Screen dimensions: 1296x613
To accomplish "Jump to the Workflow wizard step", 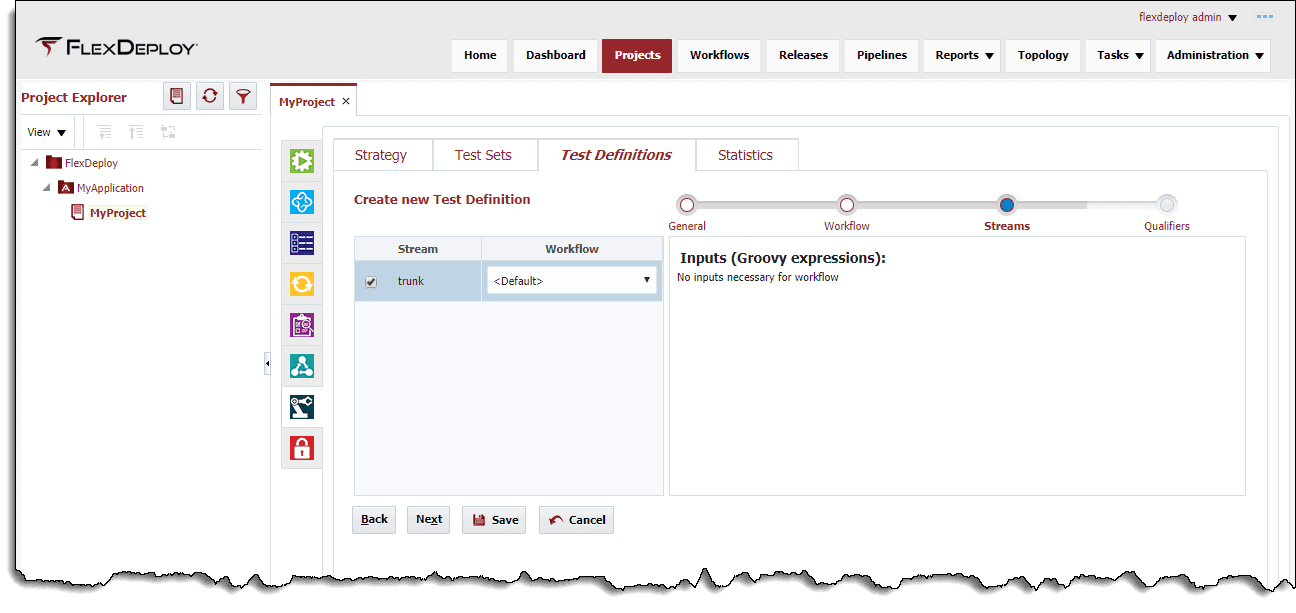I will (x=847, y=205).
